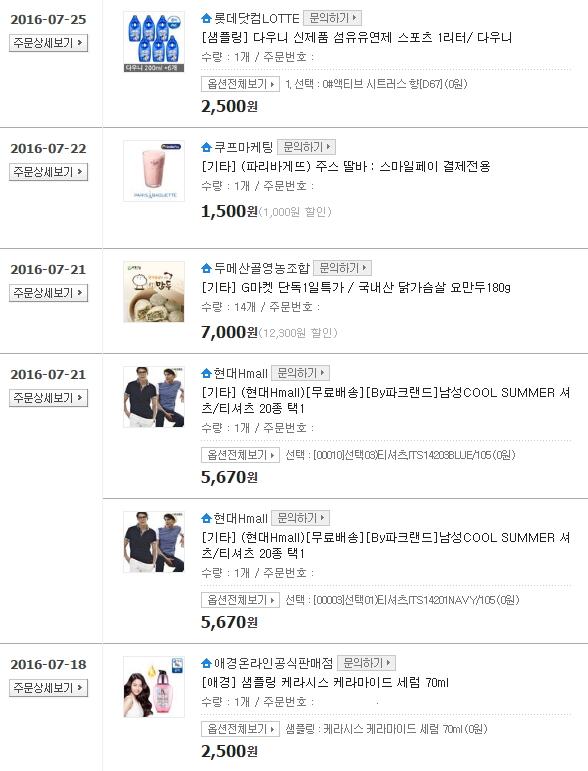Screen dimensions: 588x771
Task: Click home icon next to 롯데닷컴LOTTE seller
Action: (206, 19)
